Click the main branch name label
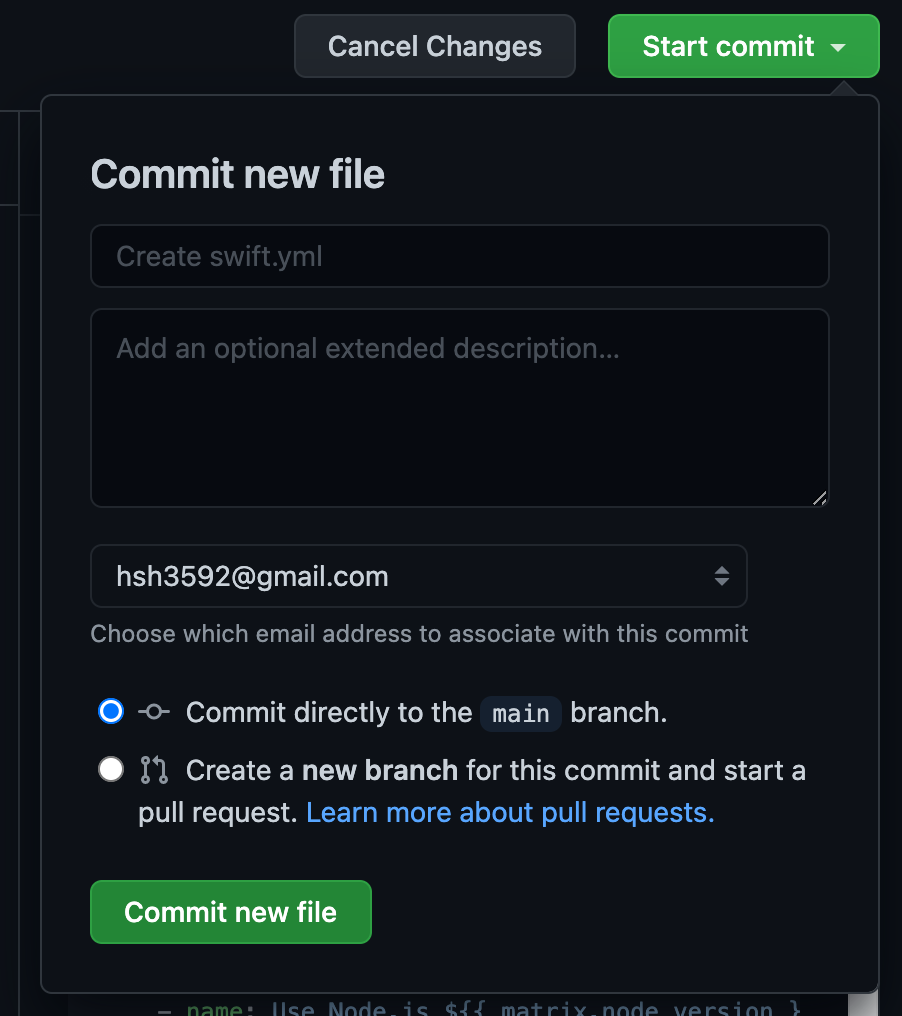Screen dimensions: 902x1016 (520, 713)
